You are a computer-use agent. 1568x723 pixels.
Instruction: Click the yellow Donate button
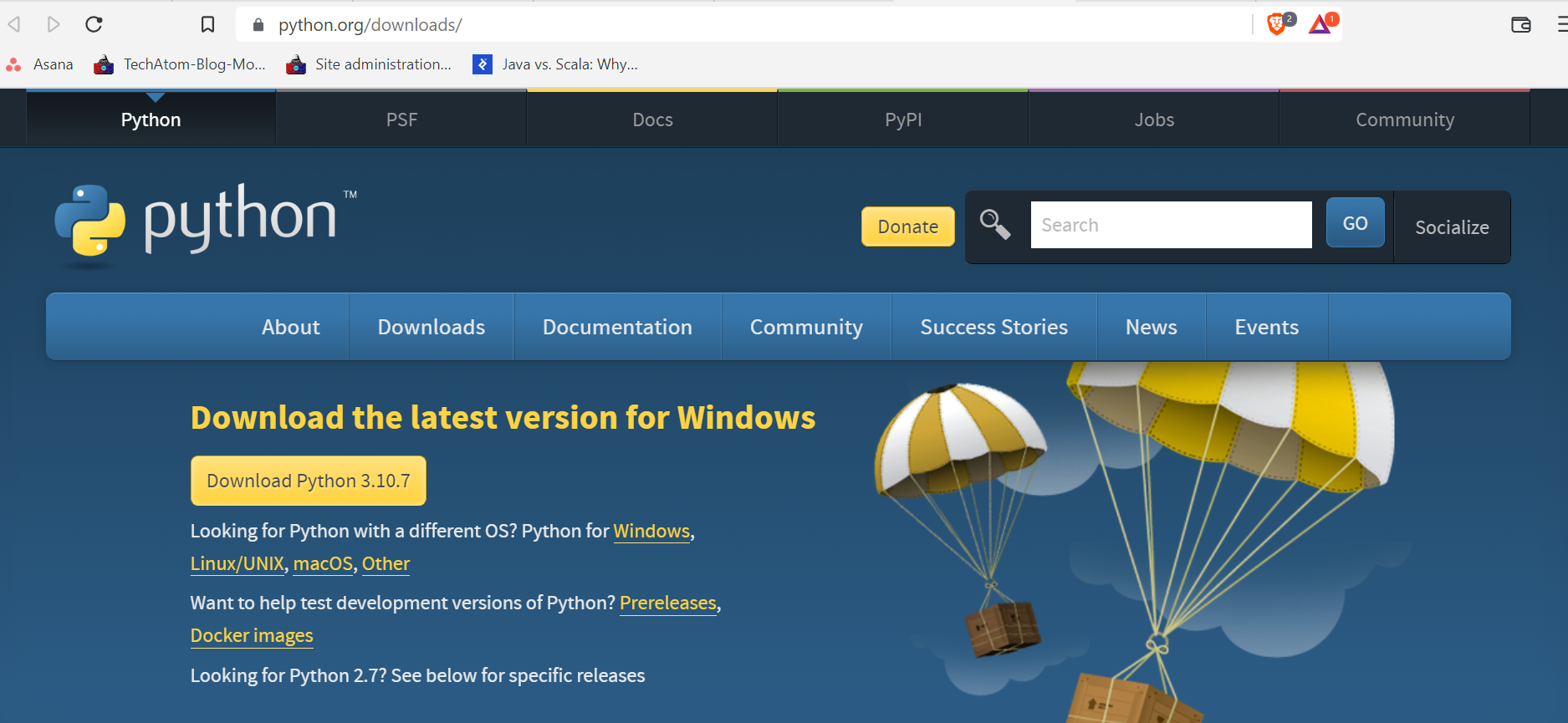(x=907, y=227)
